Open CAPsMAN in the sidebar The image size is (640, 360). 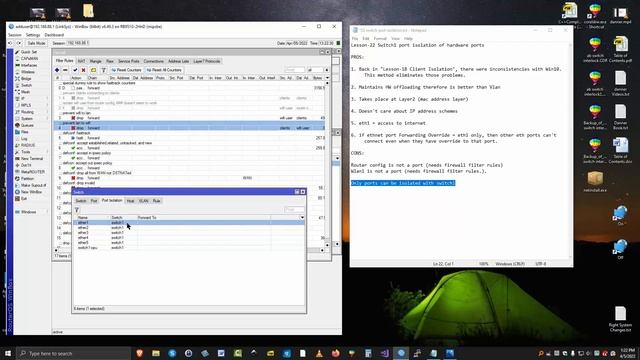[29, 59]
